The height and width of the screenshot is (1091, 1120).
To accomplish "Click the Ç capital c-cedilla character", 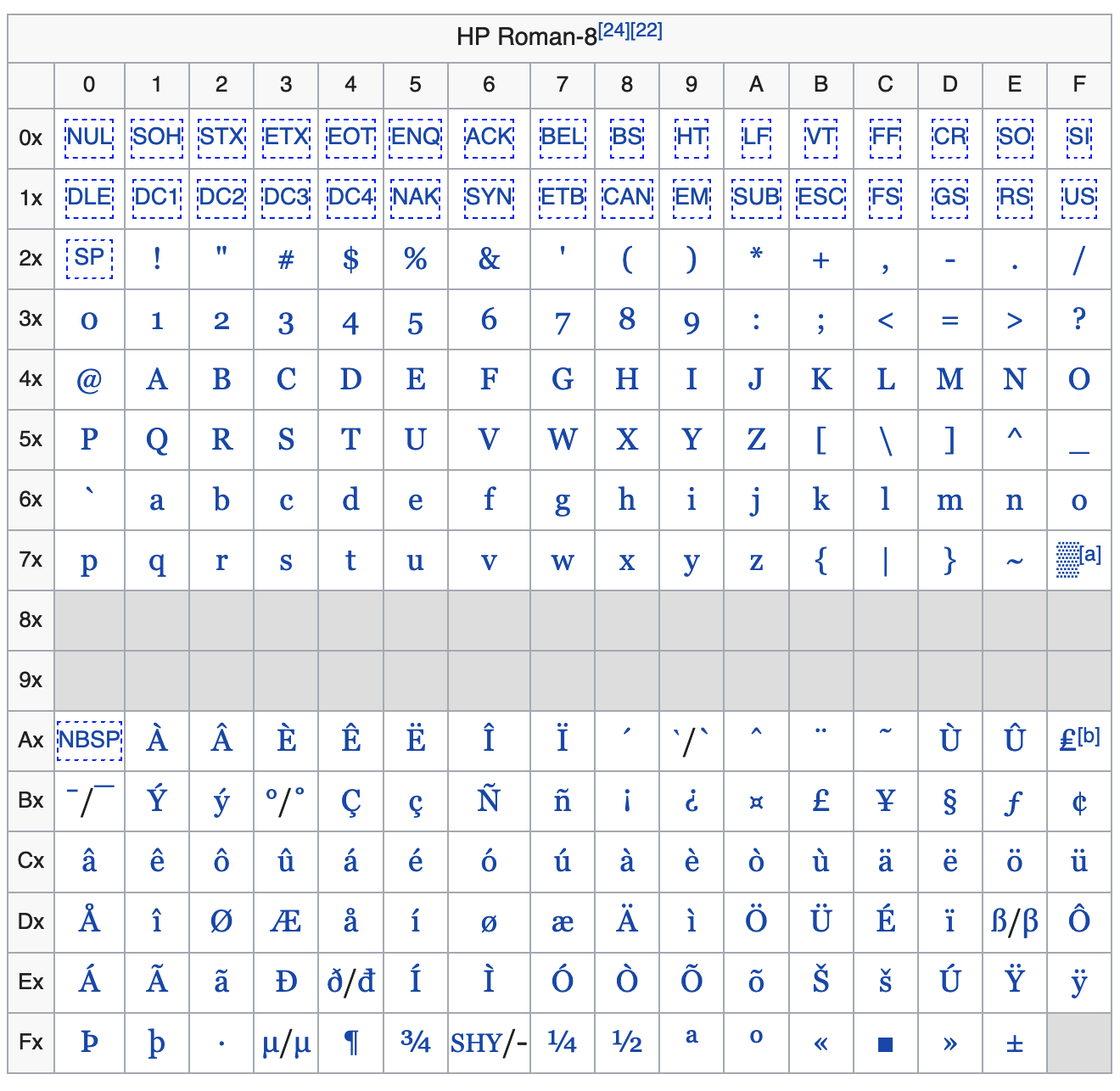I will (350, 803).
